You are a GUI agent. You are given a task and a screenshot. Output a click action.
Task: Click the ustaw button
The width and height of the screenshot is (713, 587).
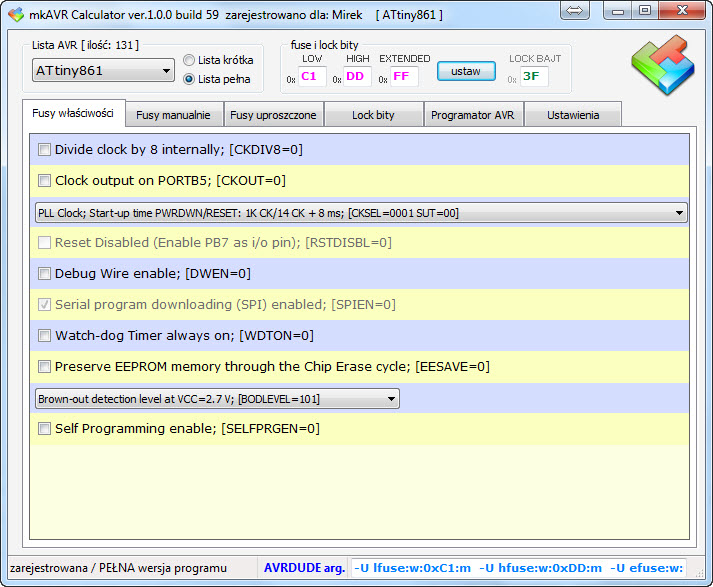tap(466, 71)
